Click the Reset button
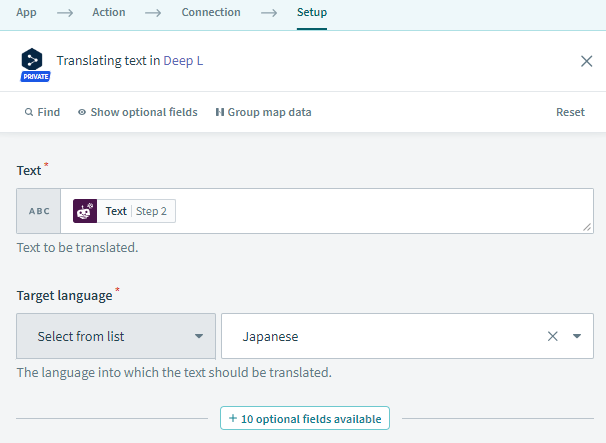This screenshot has height=443, width=606. 570,112
